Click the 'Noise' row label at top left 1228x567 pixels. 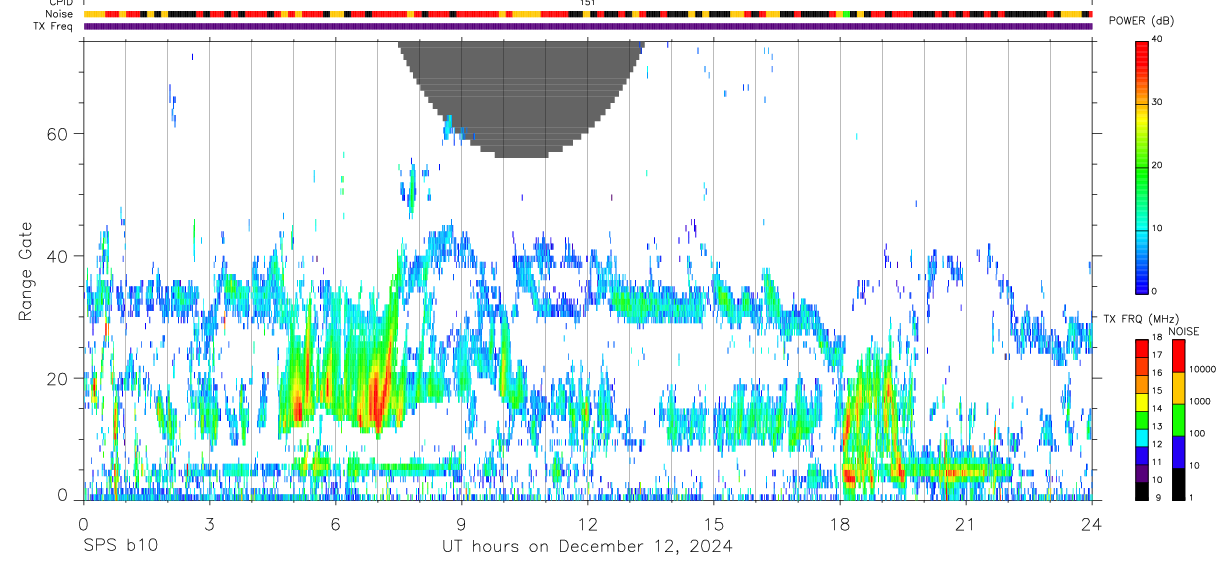59,14
